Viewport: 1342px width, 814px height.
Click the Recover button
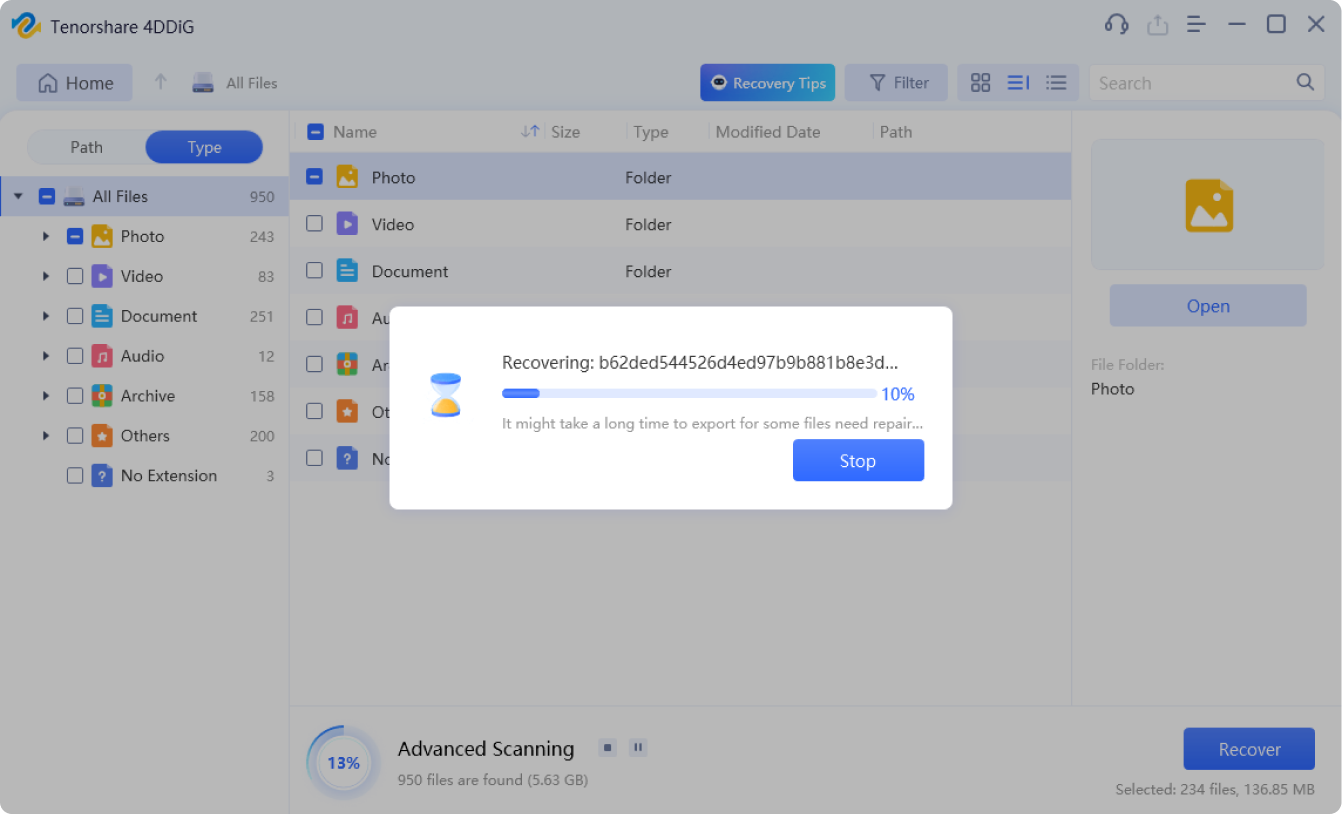(x=1249, y=749)
